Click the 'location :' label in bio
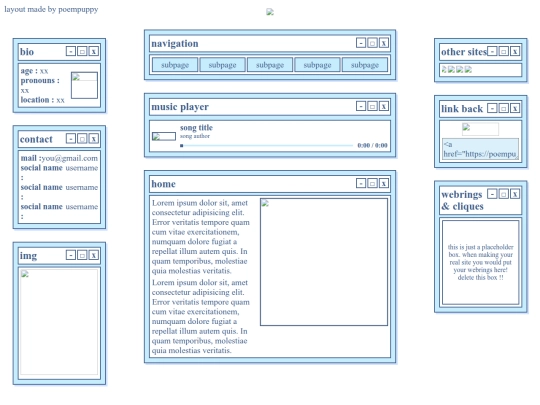540x405 pixels. 37,100
